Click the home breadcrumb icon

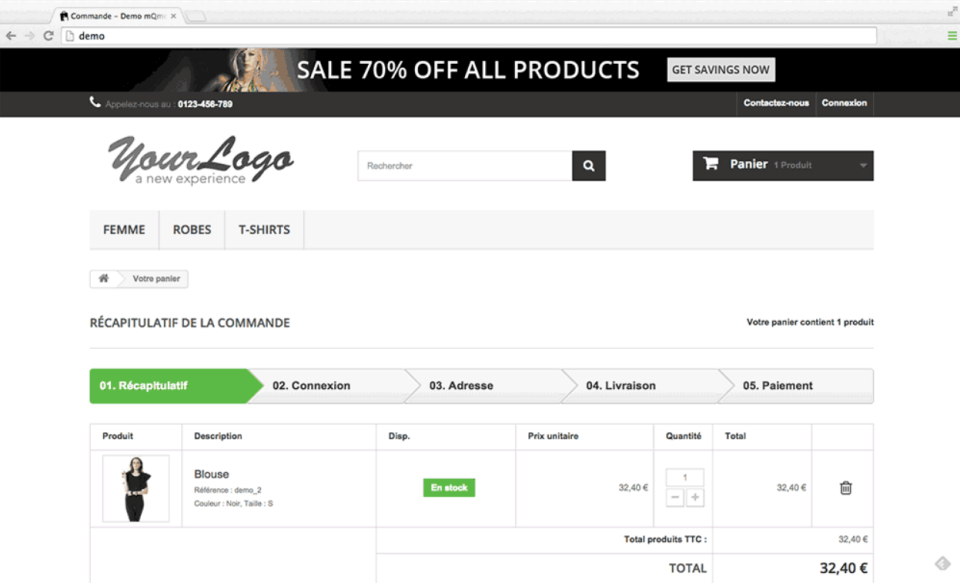(103, 279)
